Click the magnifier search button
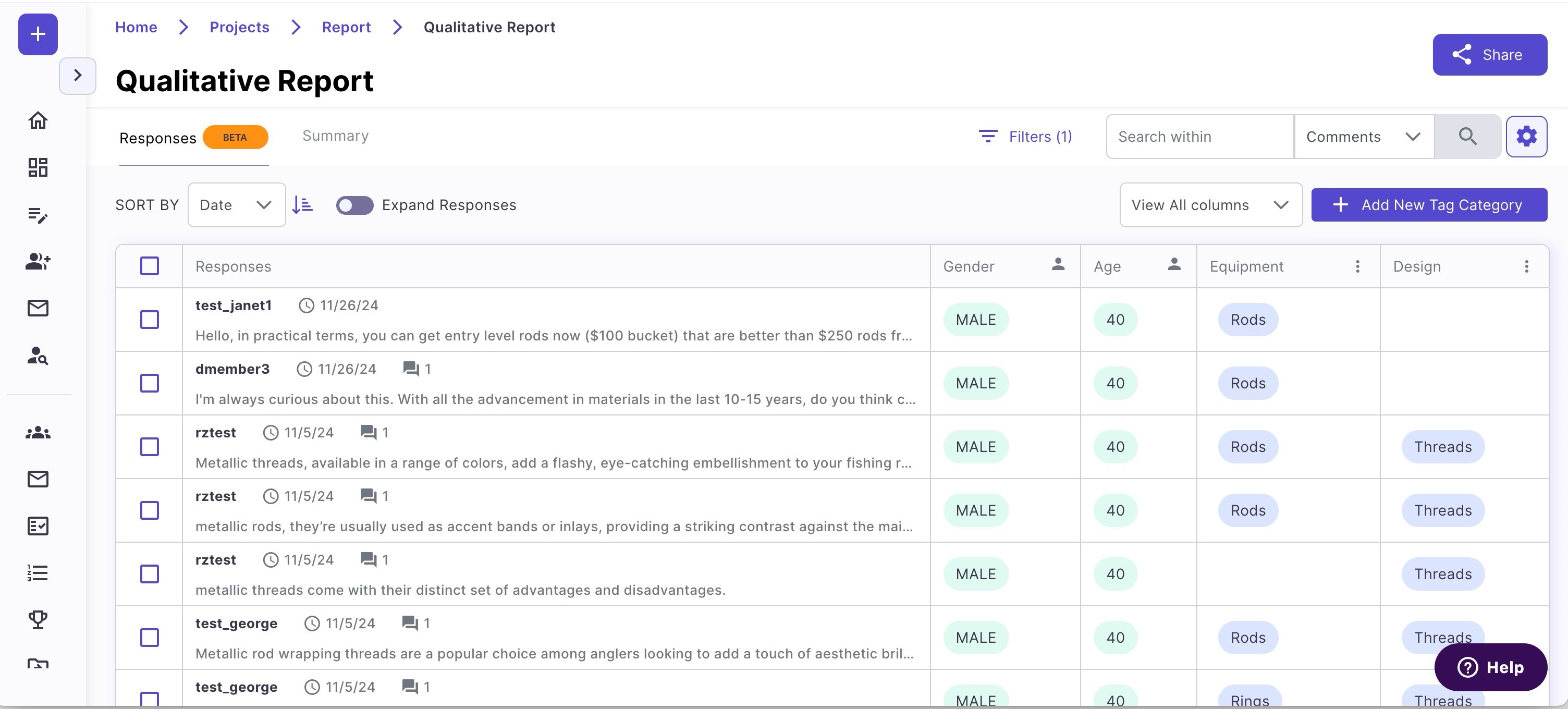The width and height of the screenshot is (1568, 709). coord(1467,136)
